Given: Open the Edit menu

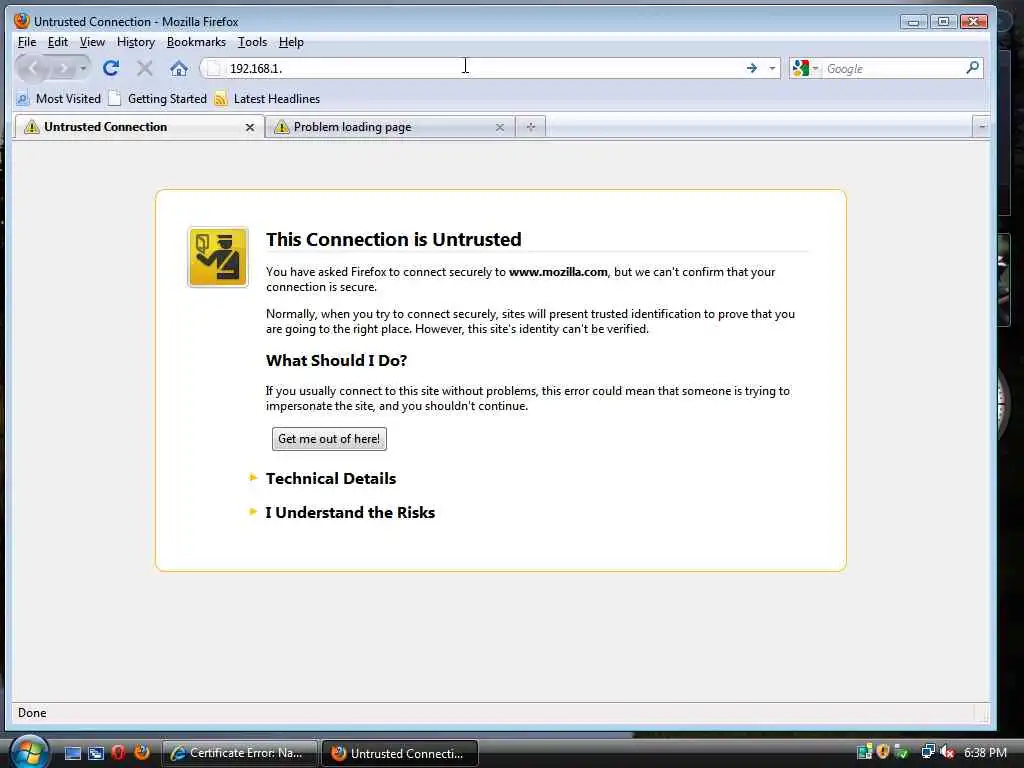Looking at the screenshot, I should [57, 42].
